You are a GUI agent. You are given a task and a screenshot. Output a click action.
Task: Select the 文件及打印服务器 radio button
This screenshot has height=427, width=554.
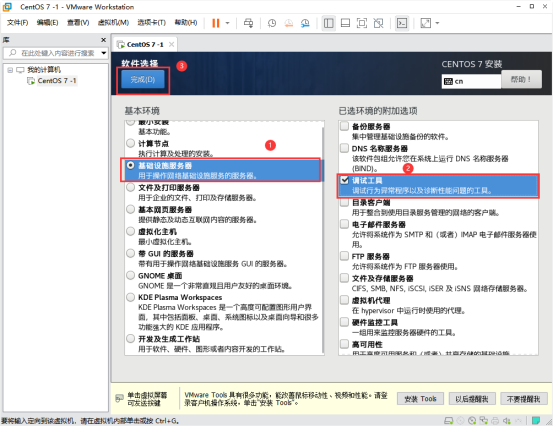point(131,187)
